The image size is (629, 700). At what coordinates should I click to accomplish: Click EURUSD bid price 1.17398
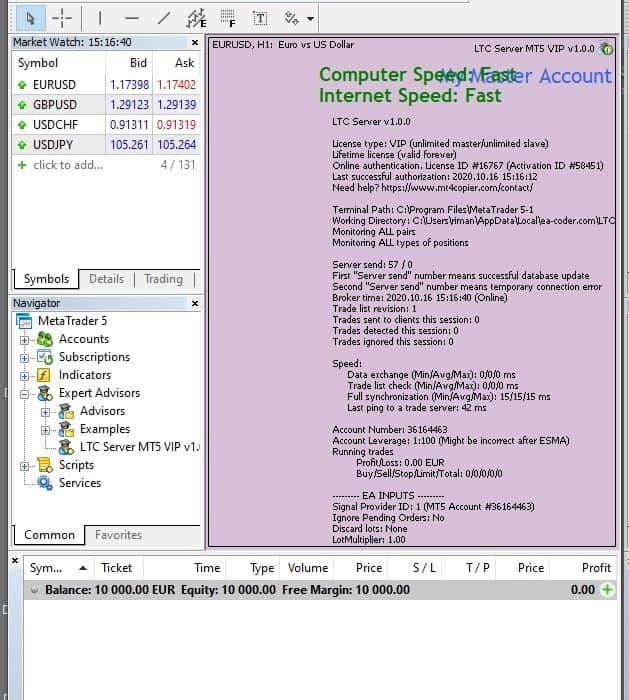(129, 84)
